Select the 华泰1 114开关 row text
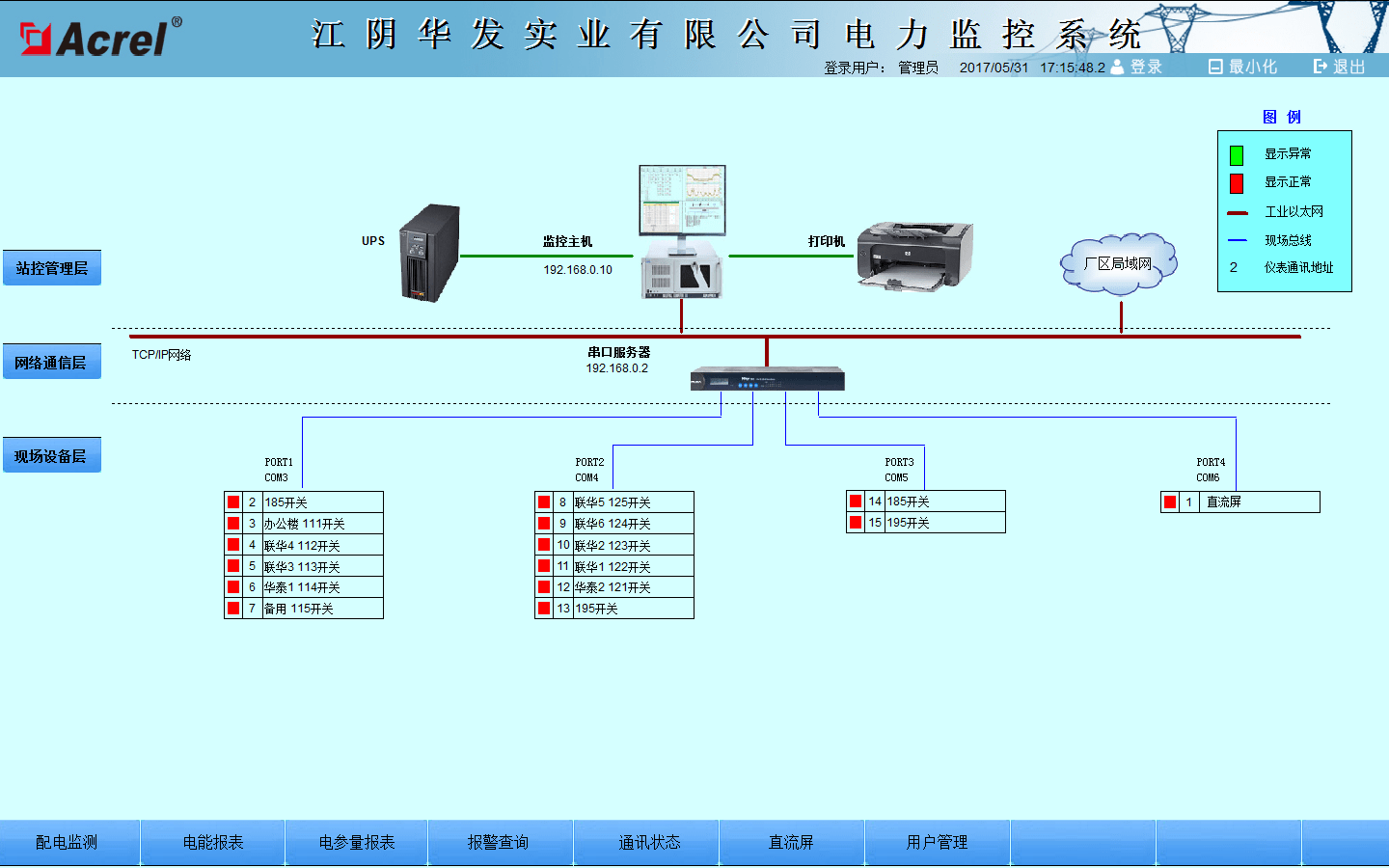This screenshot has height=868, width=1389. pos(302,586)
